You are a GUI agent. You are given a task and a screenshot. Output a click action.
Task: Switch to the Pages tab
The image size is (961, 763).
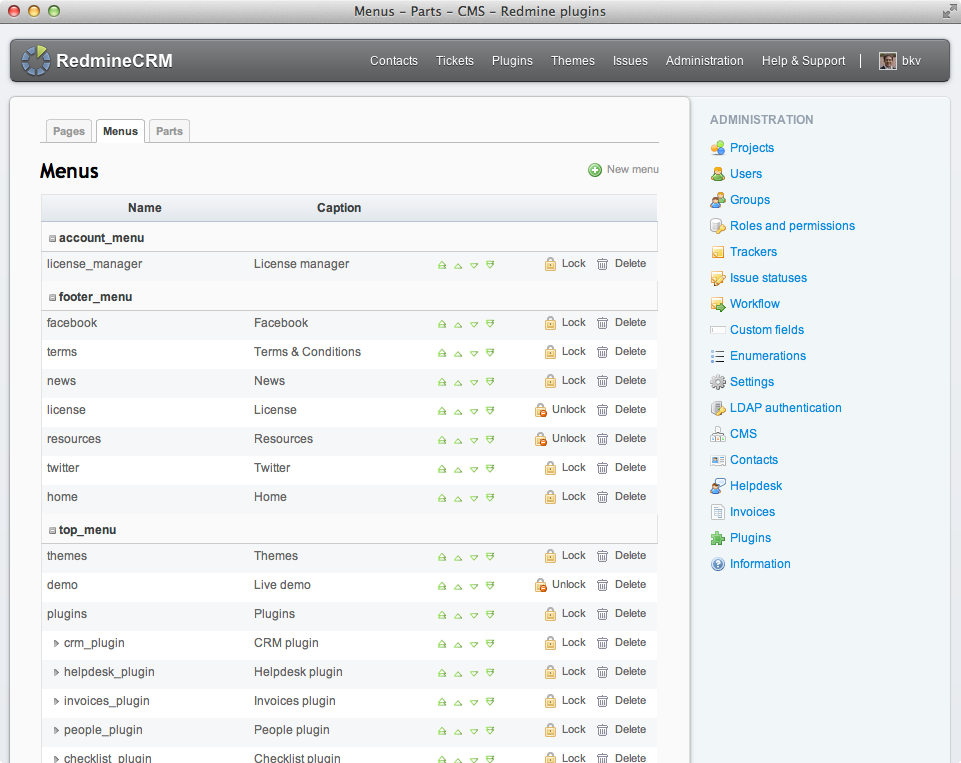coord(69,131)
